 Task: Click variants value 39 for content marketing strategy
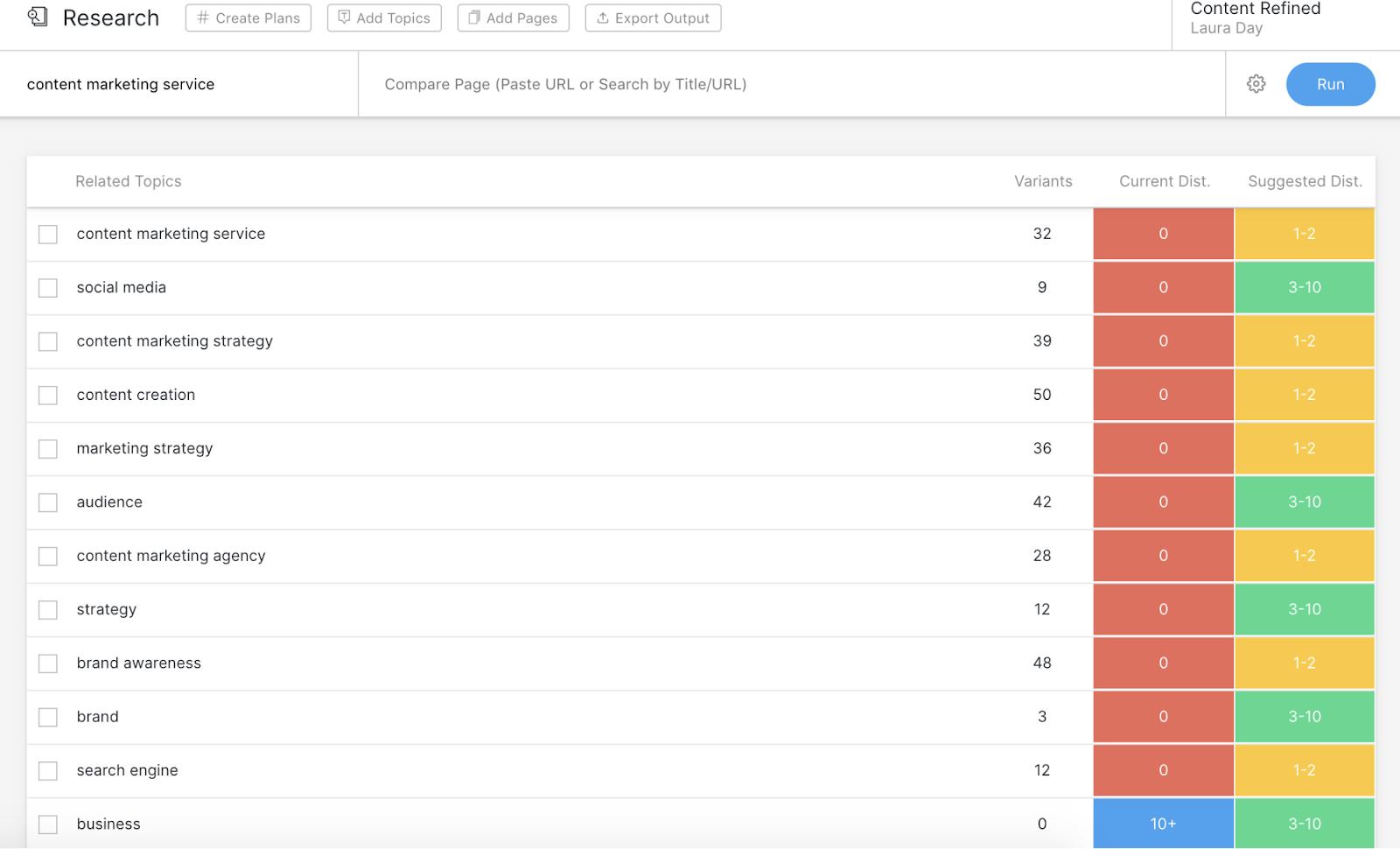(x=1042, y=340)
